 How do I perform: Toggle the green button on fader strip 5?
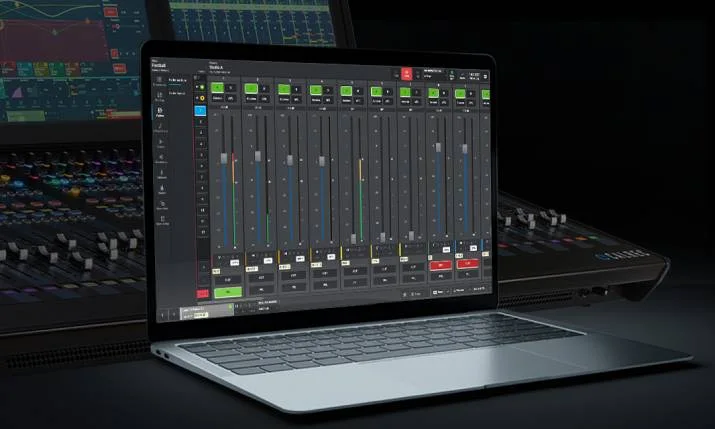(x=346, y=91)
